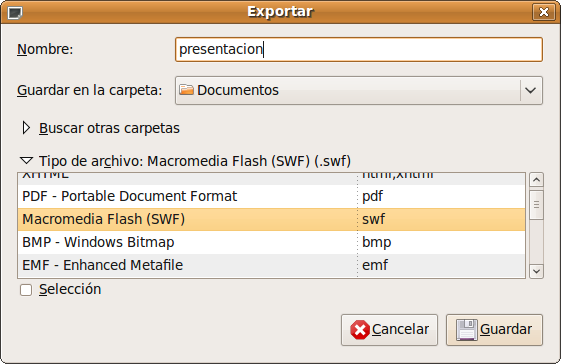Select the partially visible XHTML row
The width and height of the screenshot is (561, 364).
click(271, 179)
